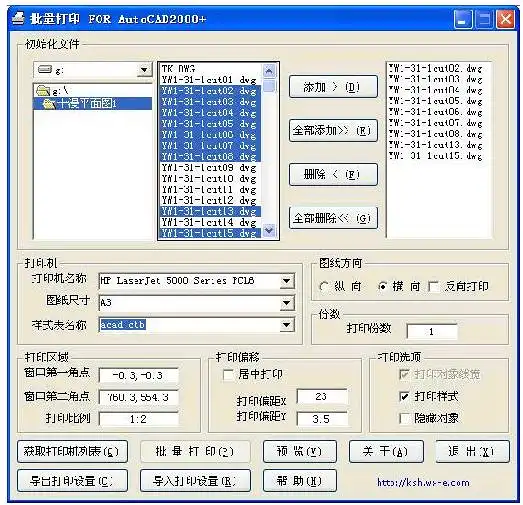Select YW1-31-1cut02.dwg in source file list

pyautogui.click(x=210, y=91)
